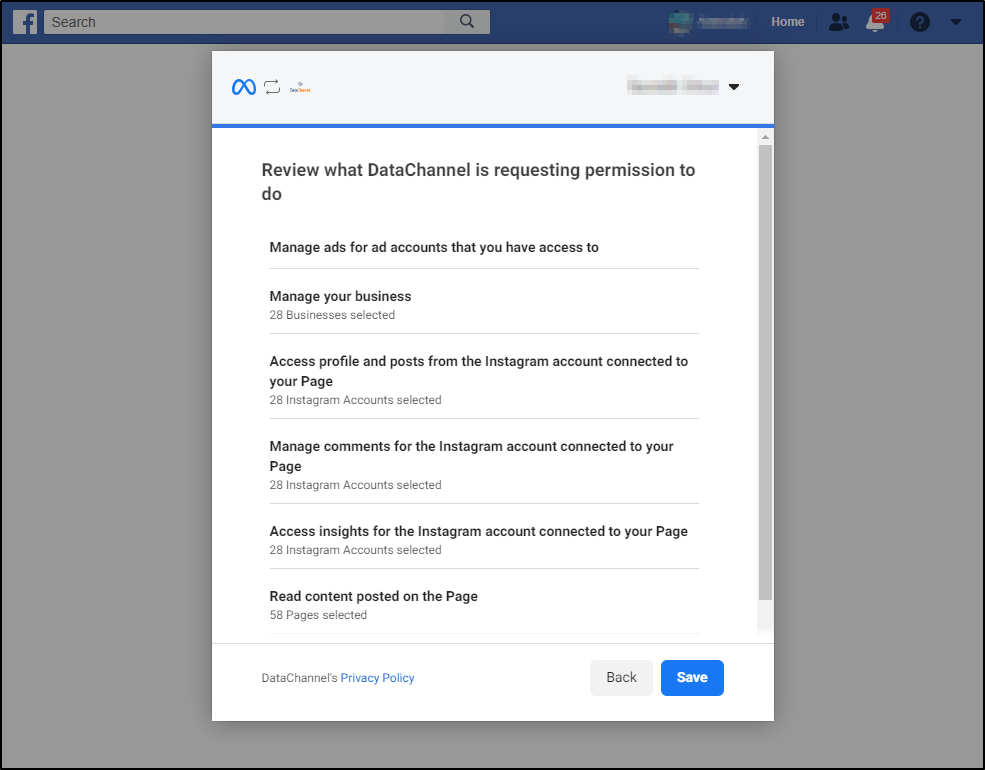Click the sync arrows icon
Image resolution: width=985 pixels, height=770 pixels.
click(272, 87)
